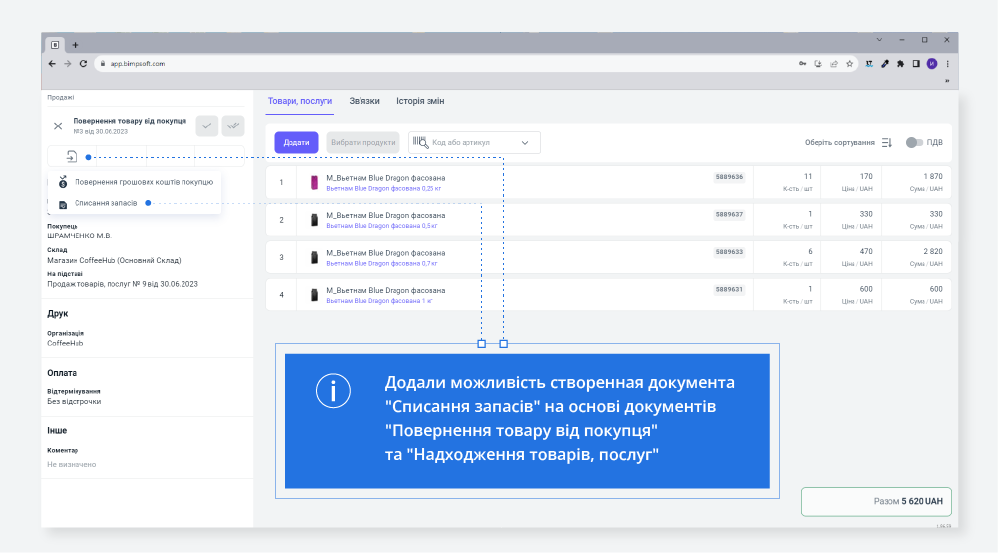Open the Історія змін tab
1000x554 pixels.
tap(420, 101)
